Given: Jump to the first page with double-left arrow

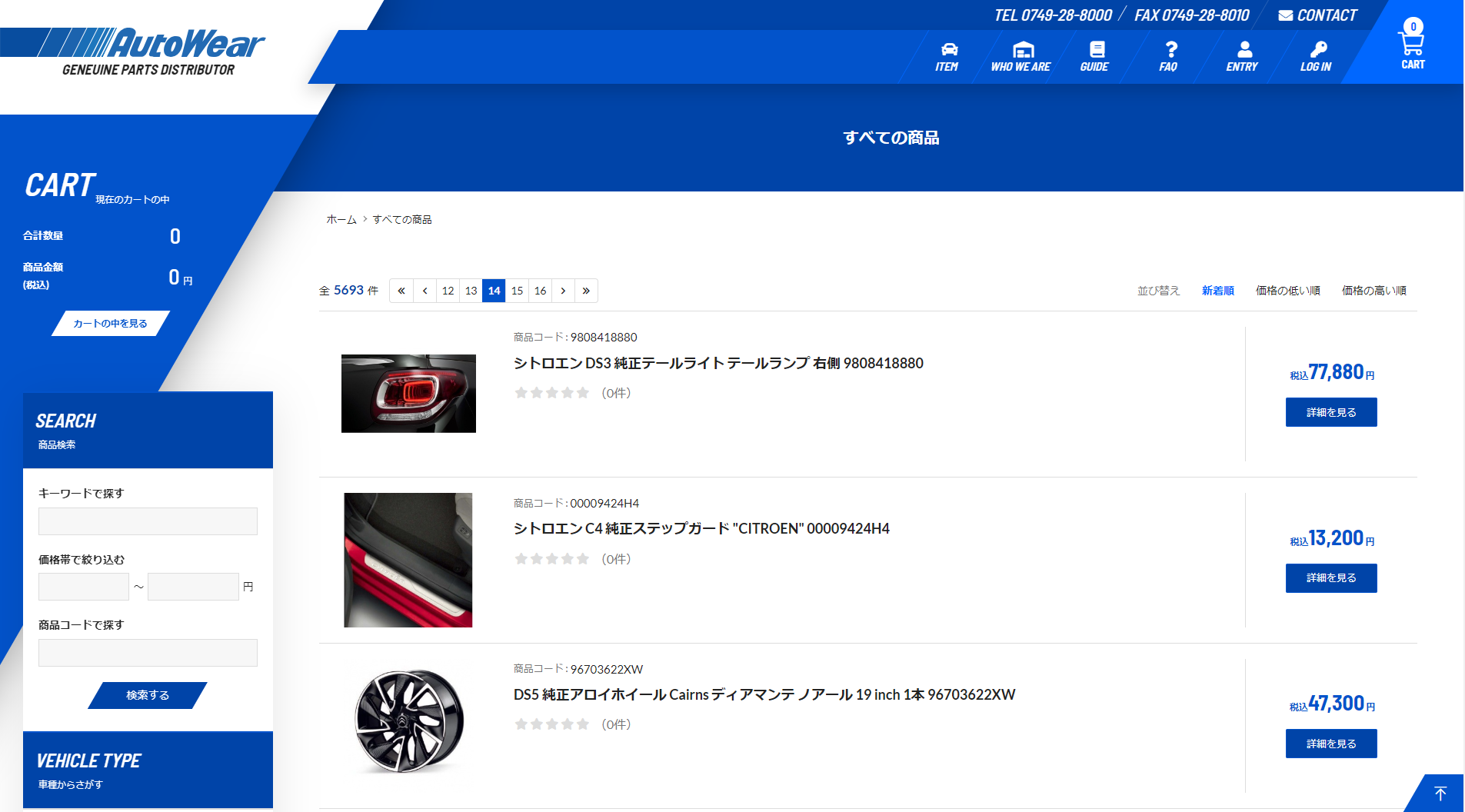Looking at the screenshot, I should point(401,291).
